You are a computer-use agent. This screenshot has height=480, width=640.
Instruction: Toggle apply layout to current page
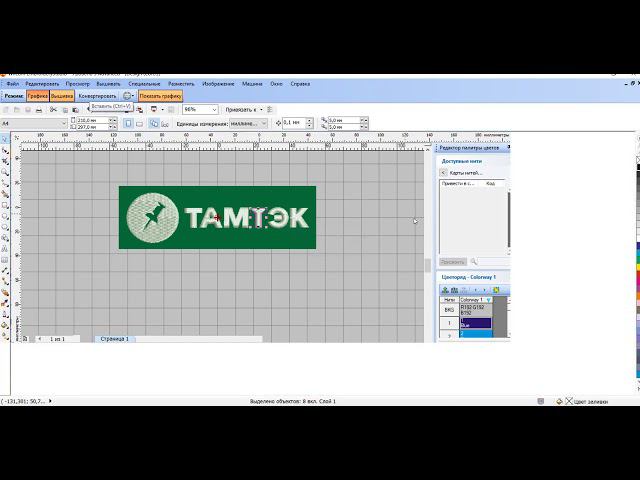pos(165,123)
